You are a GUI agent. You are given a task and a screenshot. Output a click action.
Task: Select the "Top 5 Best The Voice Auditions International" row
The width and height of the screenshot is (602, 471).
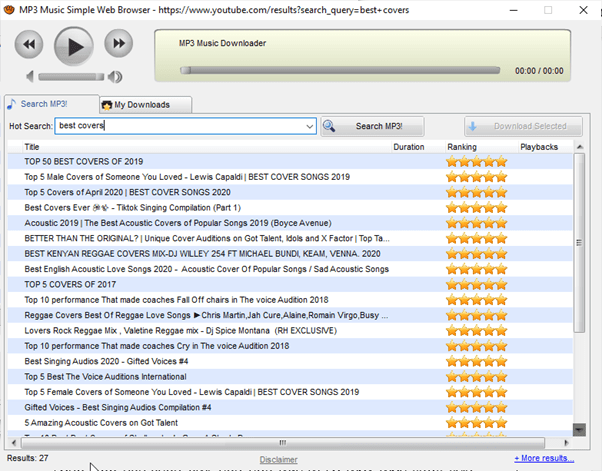[x=290, y=377]
